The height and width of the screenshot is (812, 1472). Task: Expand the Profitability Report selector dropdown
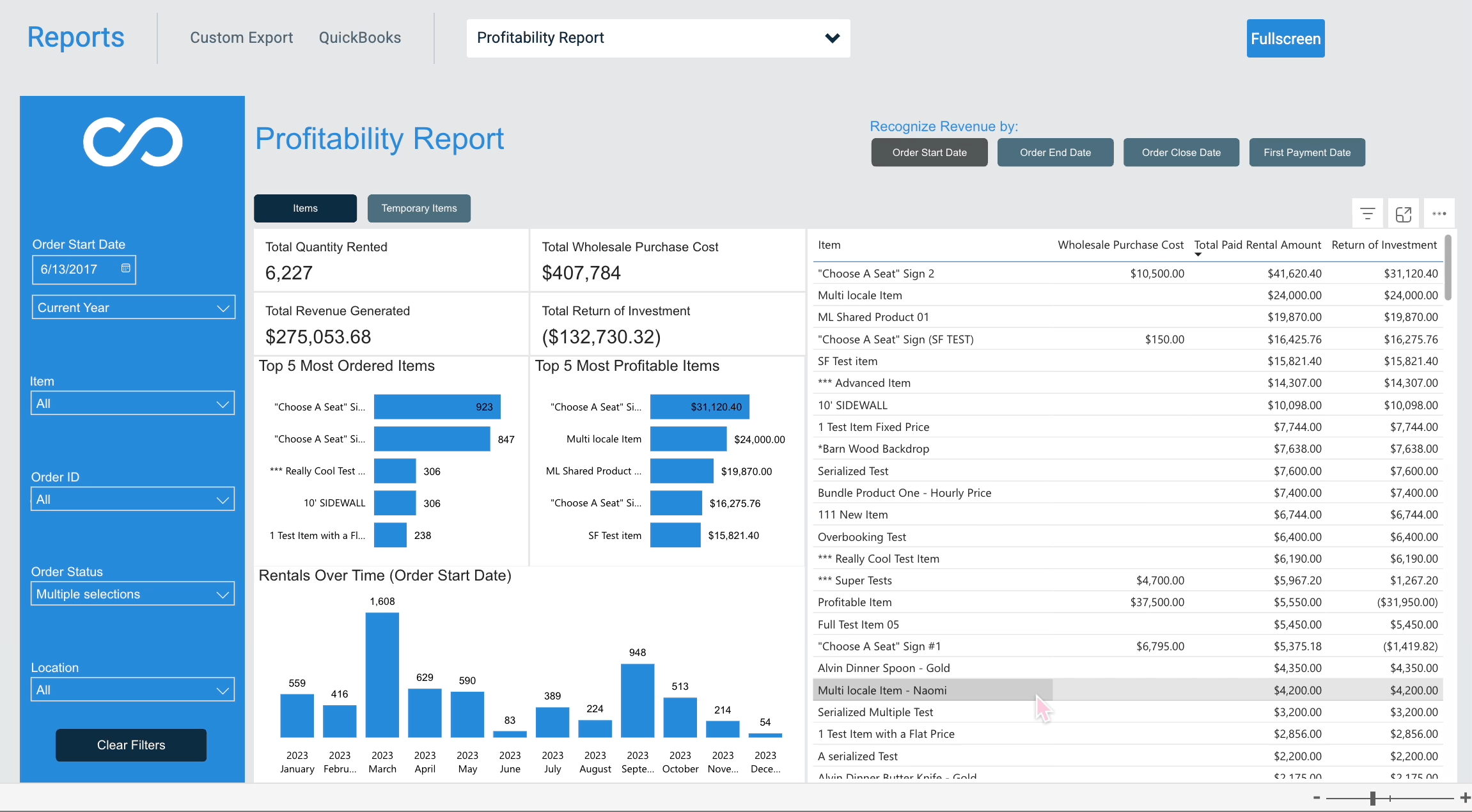pyautogui.click(x=659, y=38)
